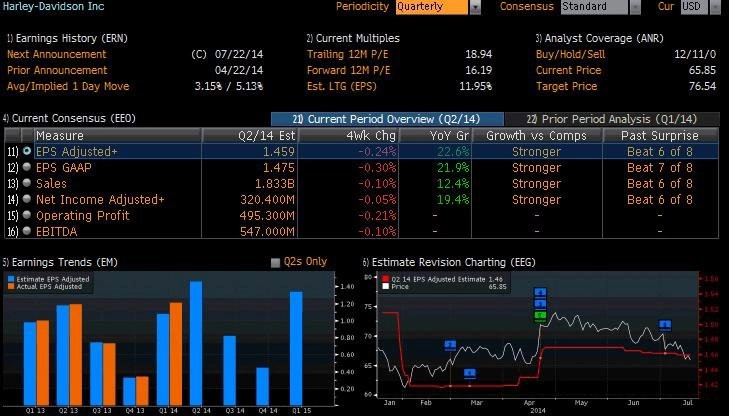Click Operating Profit estimate value 495.300M
The image size is (729, 416).
[x=267, y=216]
